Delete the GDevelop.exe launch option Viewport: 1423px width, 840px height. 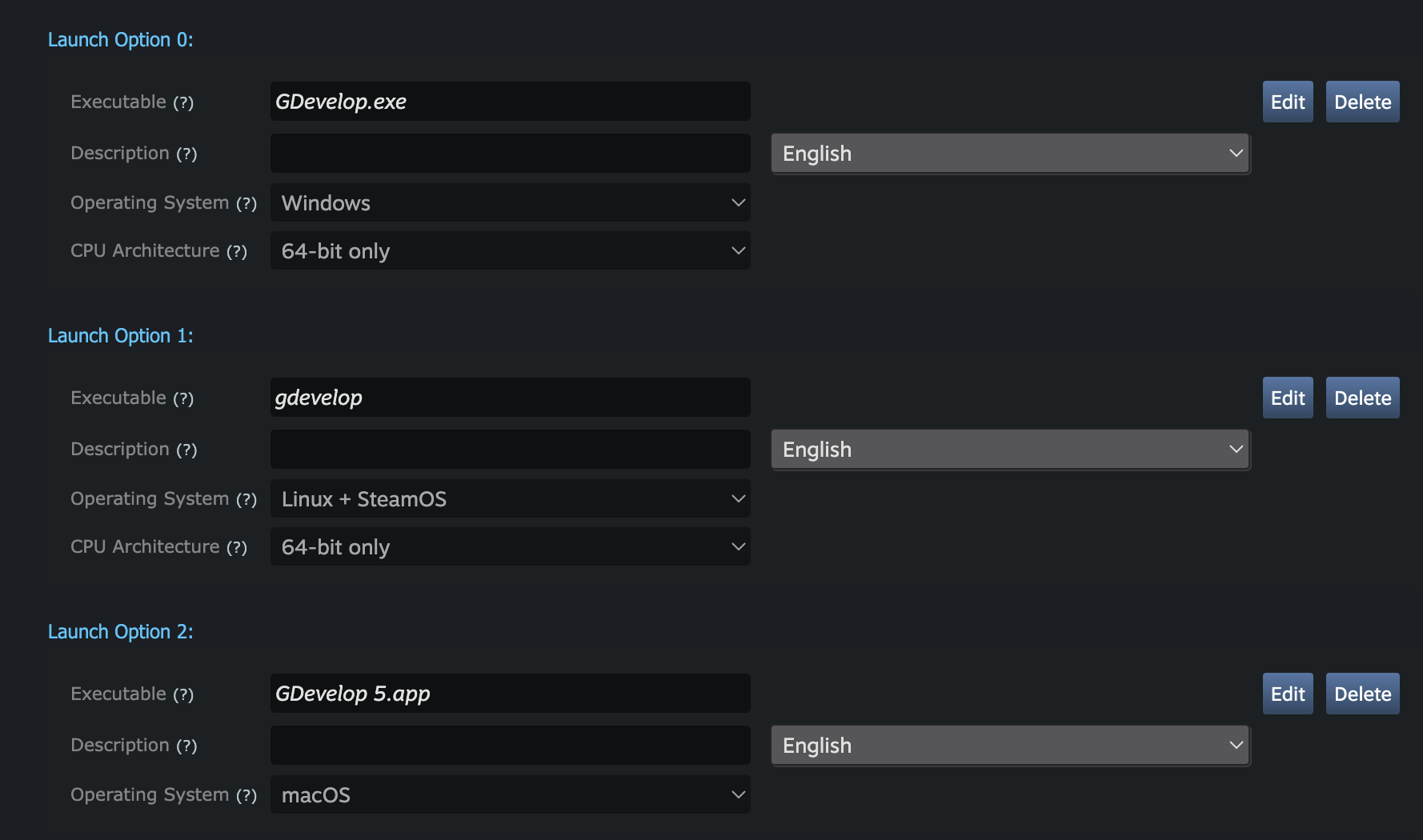click(x=1362, y=102)
